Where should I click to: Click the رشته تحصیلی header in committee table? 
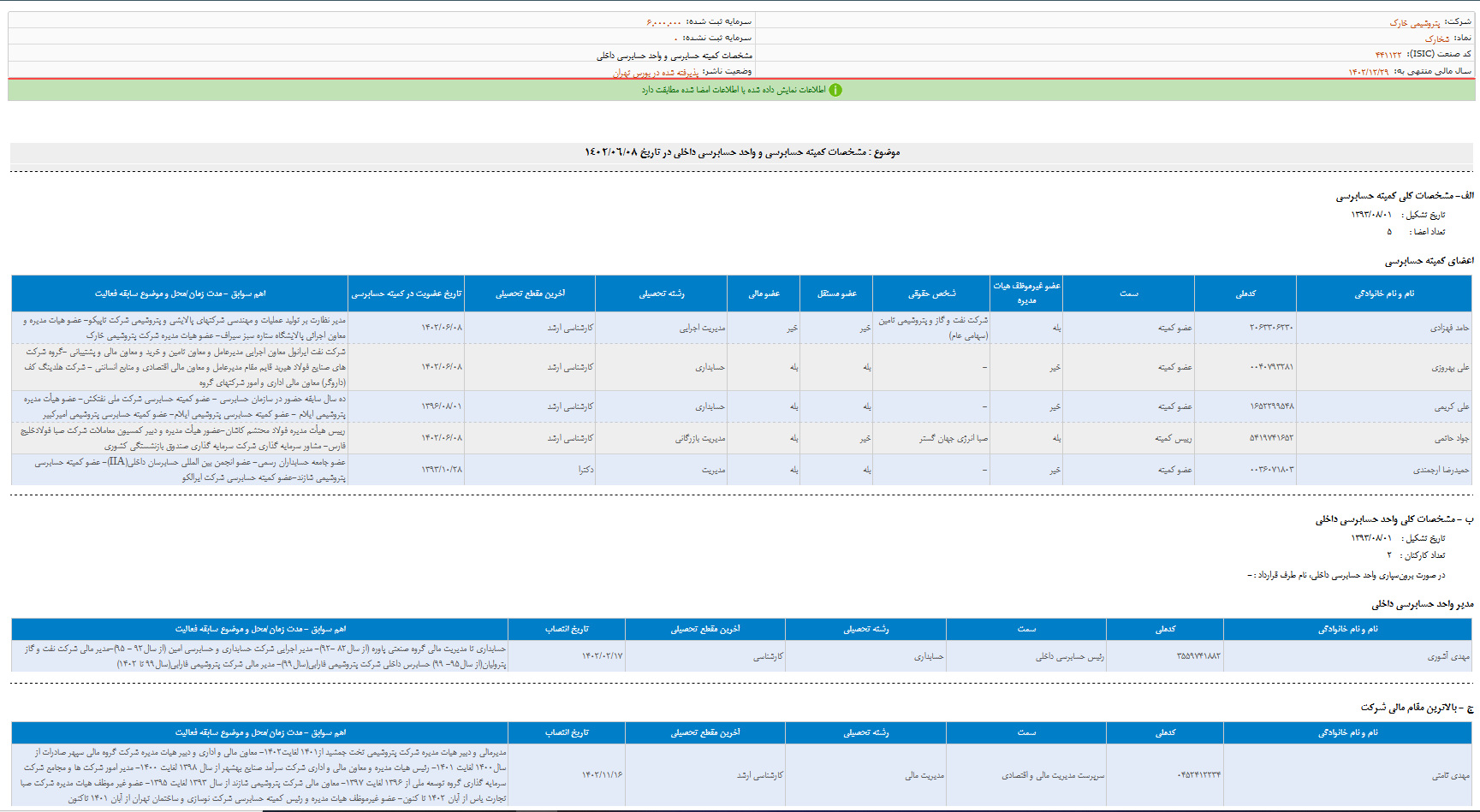tap(661, 293)
